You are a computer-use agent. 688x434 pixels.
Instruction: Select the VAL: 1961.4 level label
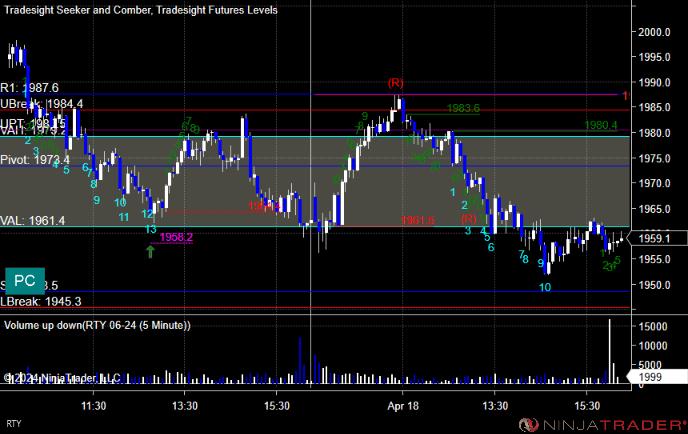click(32, 220)
